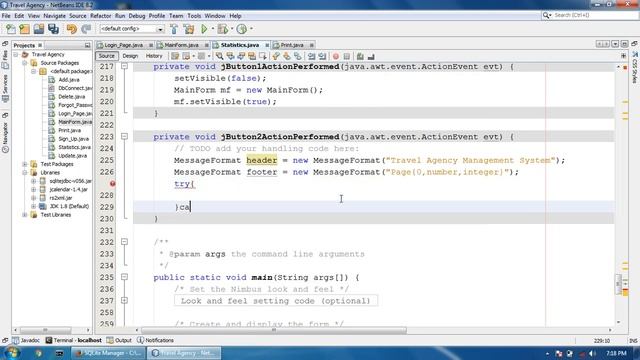
Task: Click the Clean and Build Project icon
Action: coord(189,29)
